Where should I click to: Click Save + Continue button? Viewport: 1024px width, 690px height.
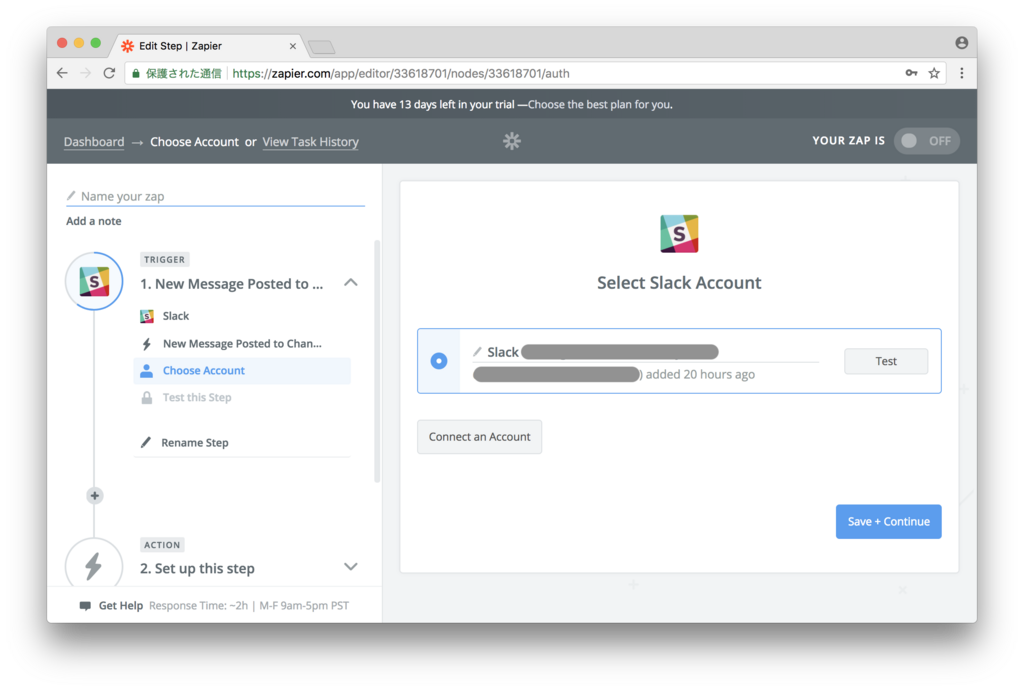[x=888, y=522]
